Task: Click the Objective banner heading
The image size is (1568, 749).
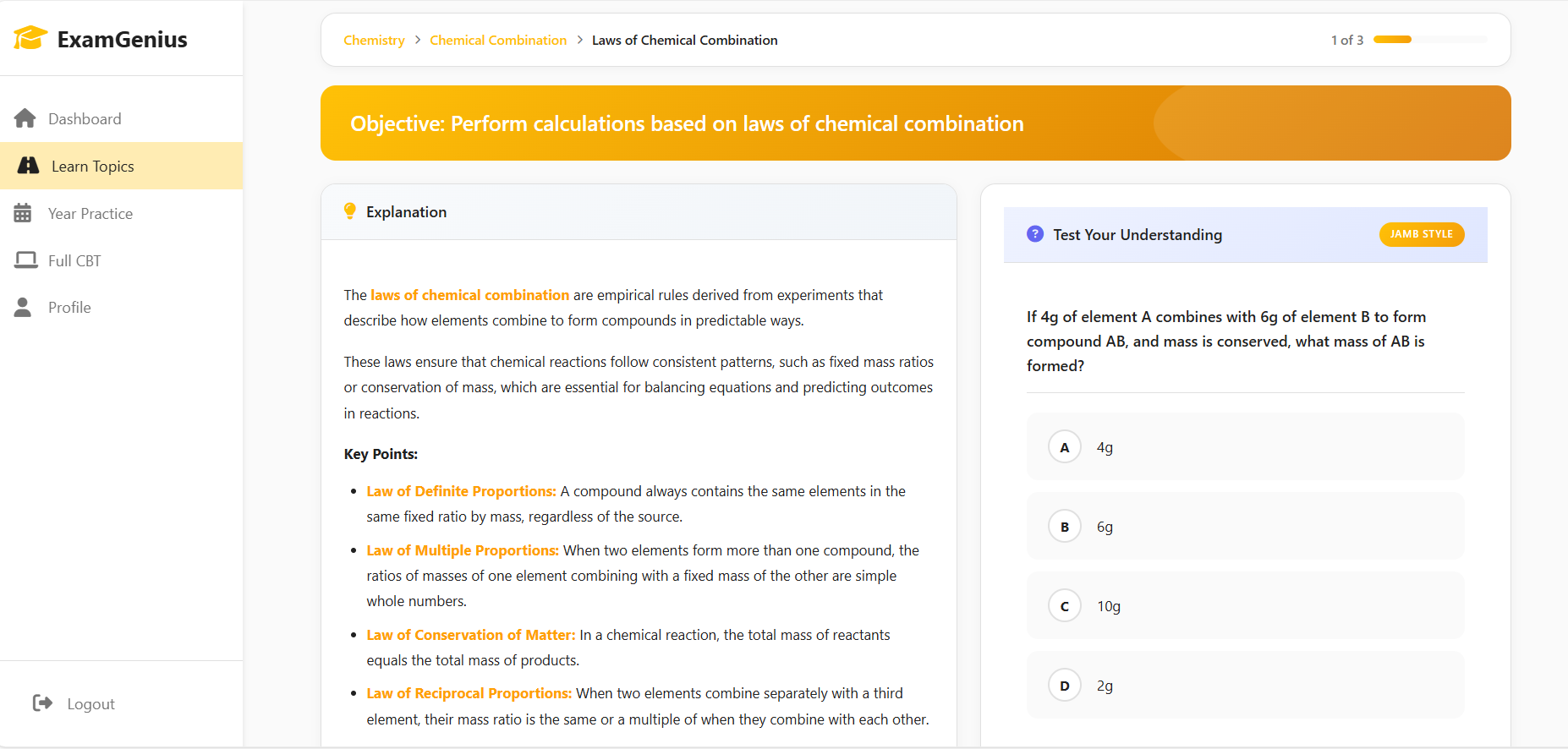Action: (x=687, y=123)
